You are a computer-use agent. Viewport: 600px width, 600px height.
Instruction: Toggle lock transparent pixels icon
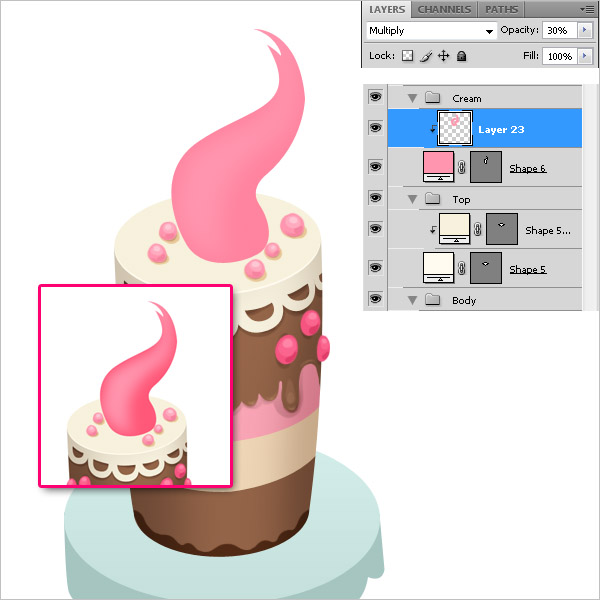click(x=407, y=56)
